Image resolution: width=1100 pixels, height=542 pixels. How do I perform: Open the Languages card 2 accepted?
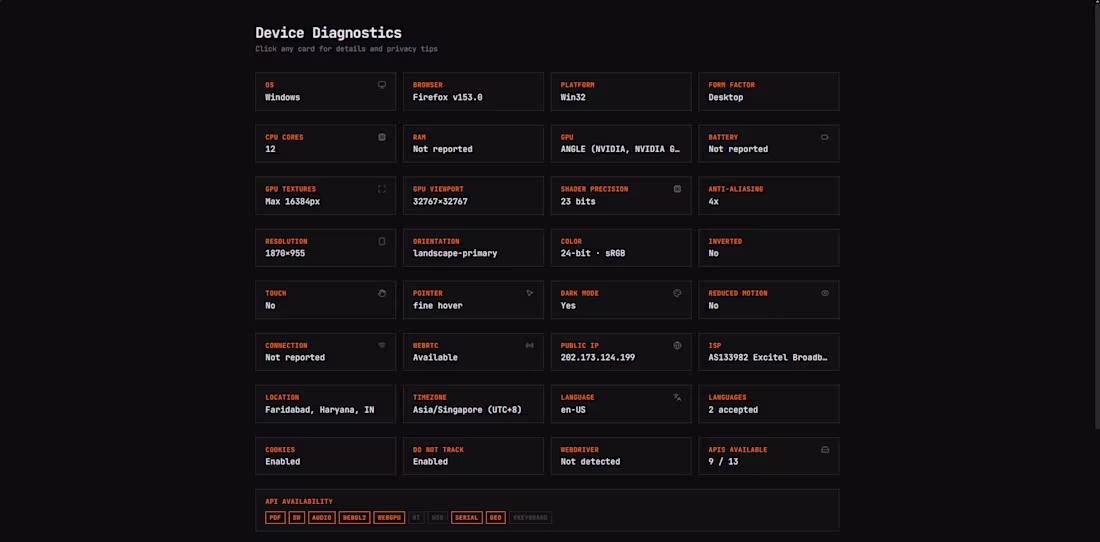pos(769,404)
